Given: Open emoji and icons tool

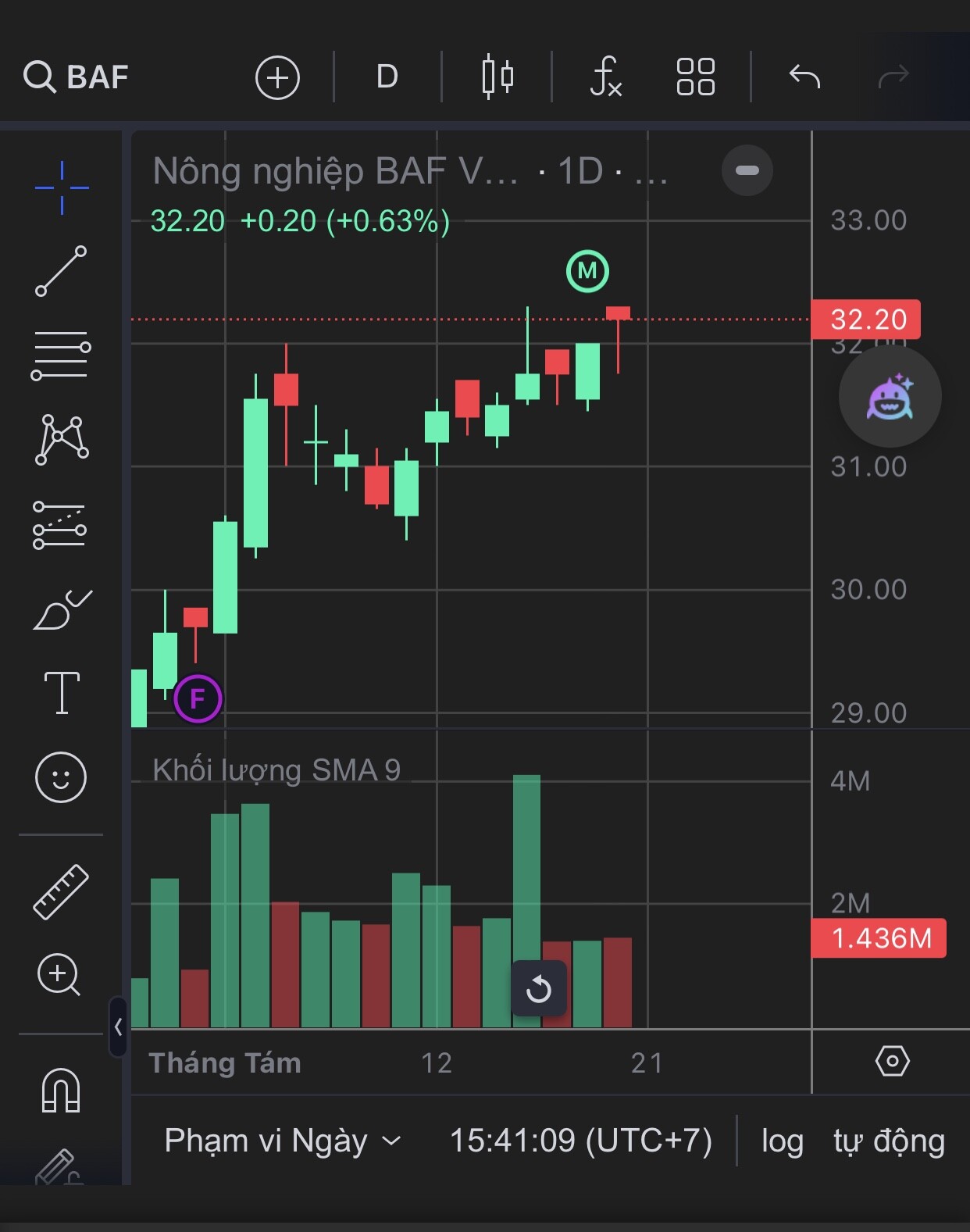Looking at the screenshot, I should (x=61, y=777).
